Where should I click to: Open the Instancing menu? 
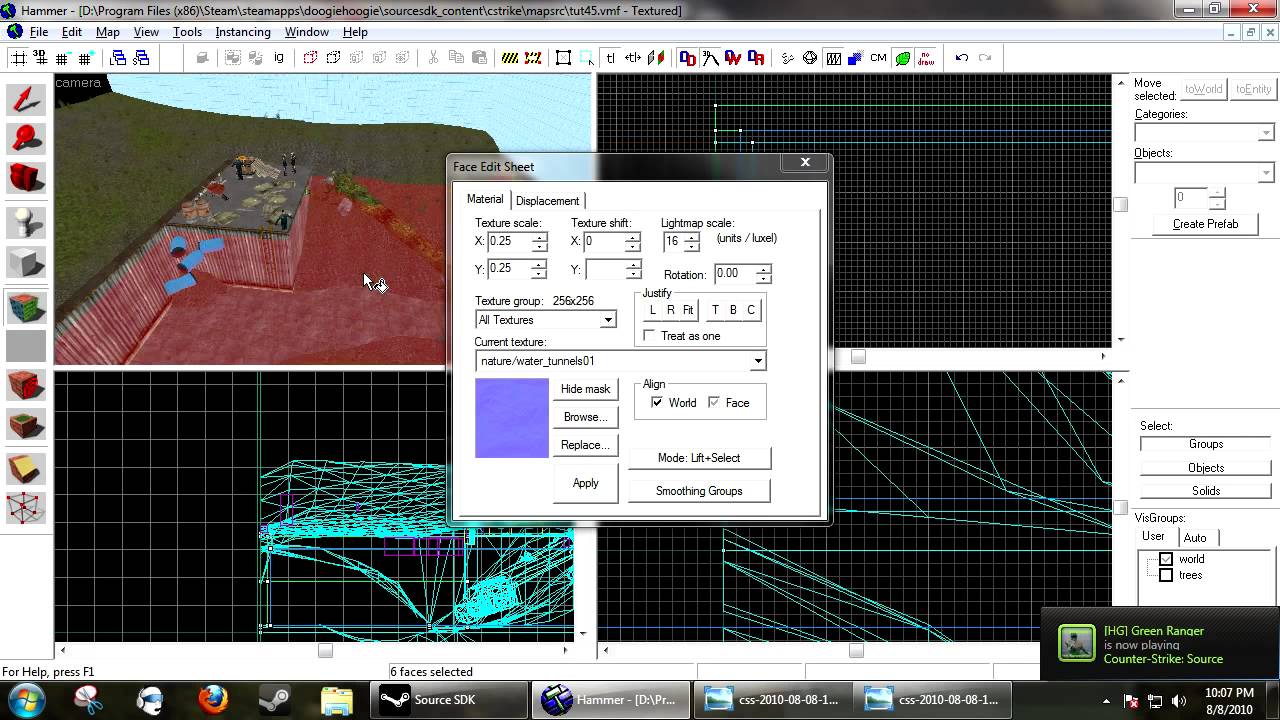pyautogui.click(x=243, y=32)
